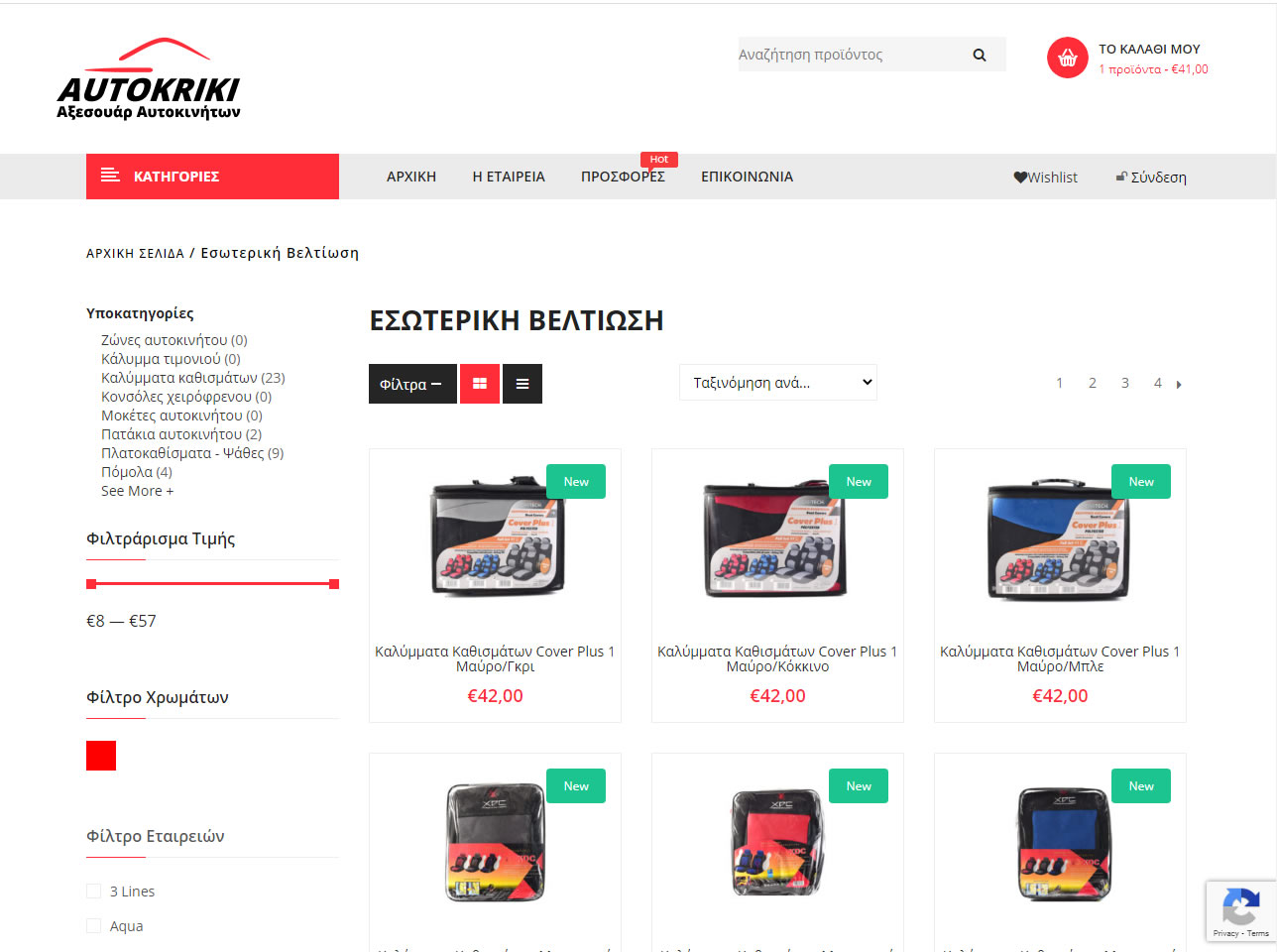Viewport: 1277px width, 952px height.
Task: Check the 3 Lines brand filter
Action: click(x=94, y=892)
